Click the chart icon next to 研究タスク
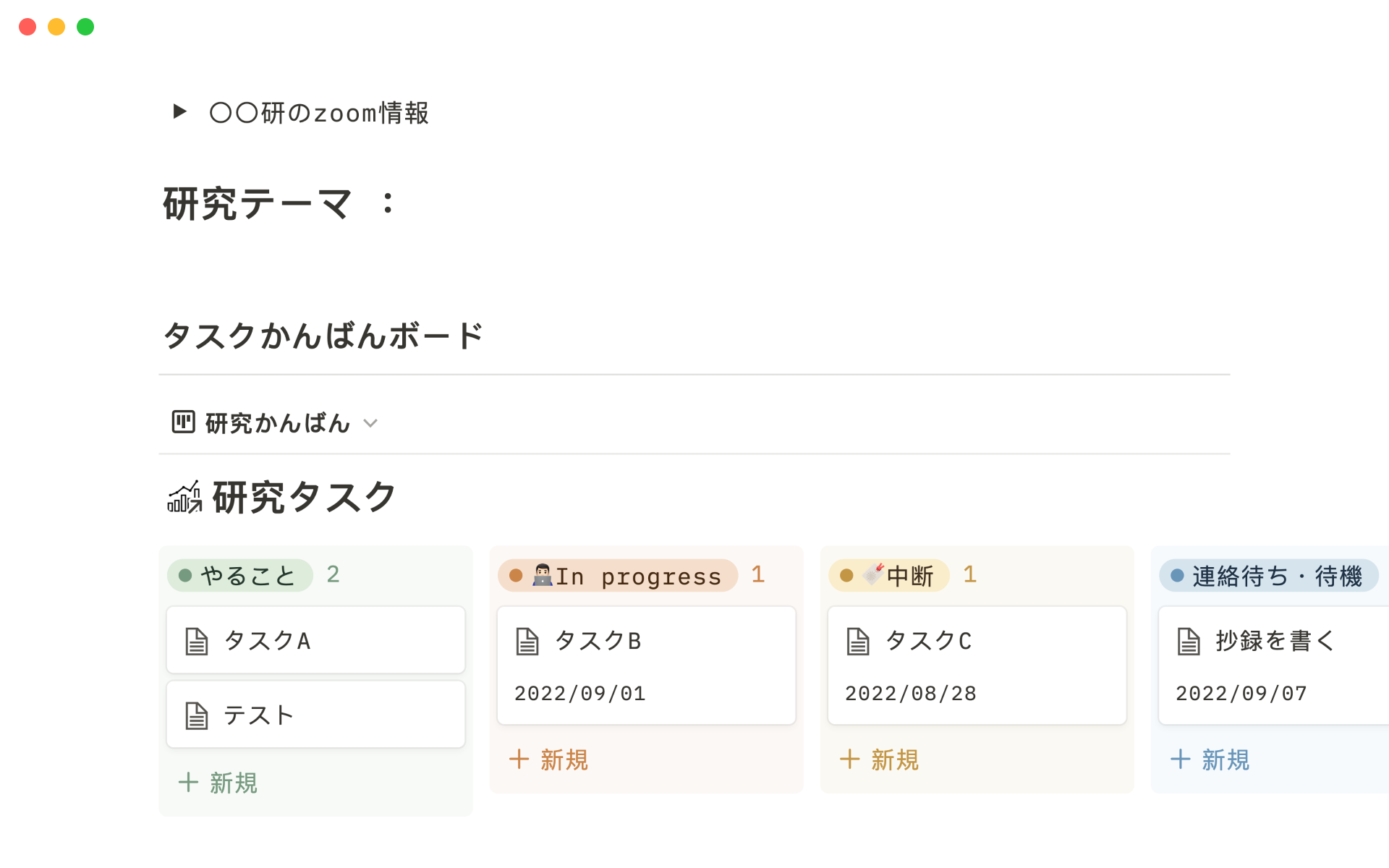 click(184, 498)
